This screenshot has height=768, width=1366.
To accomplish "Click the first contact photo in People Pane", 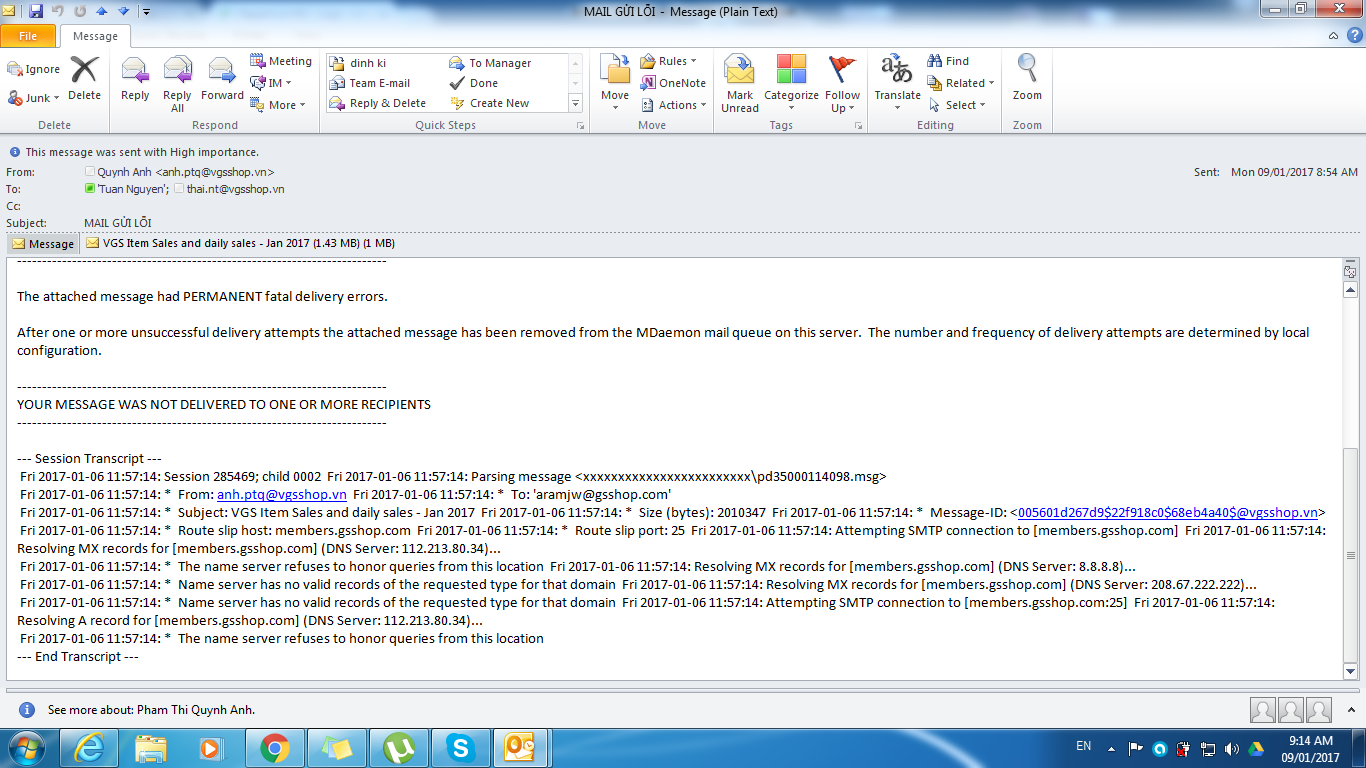I will 1263,709.
